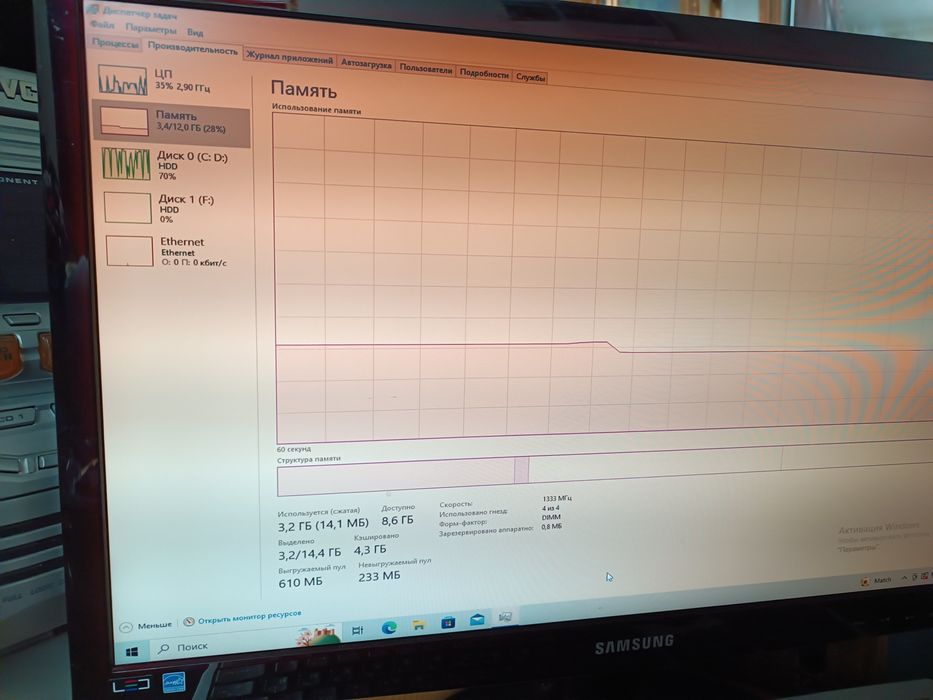Switch to the Службы tab

point(531,77)
